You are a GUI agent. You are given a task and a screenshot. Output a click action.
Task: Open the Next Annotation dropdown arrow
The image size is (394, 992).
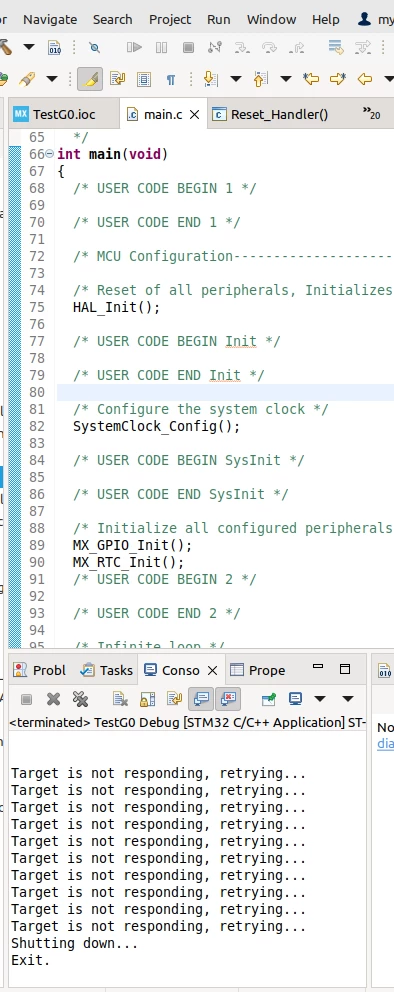click(x=236, y=79)
